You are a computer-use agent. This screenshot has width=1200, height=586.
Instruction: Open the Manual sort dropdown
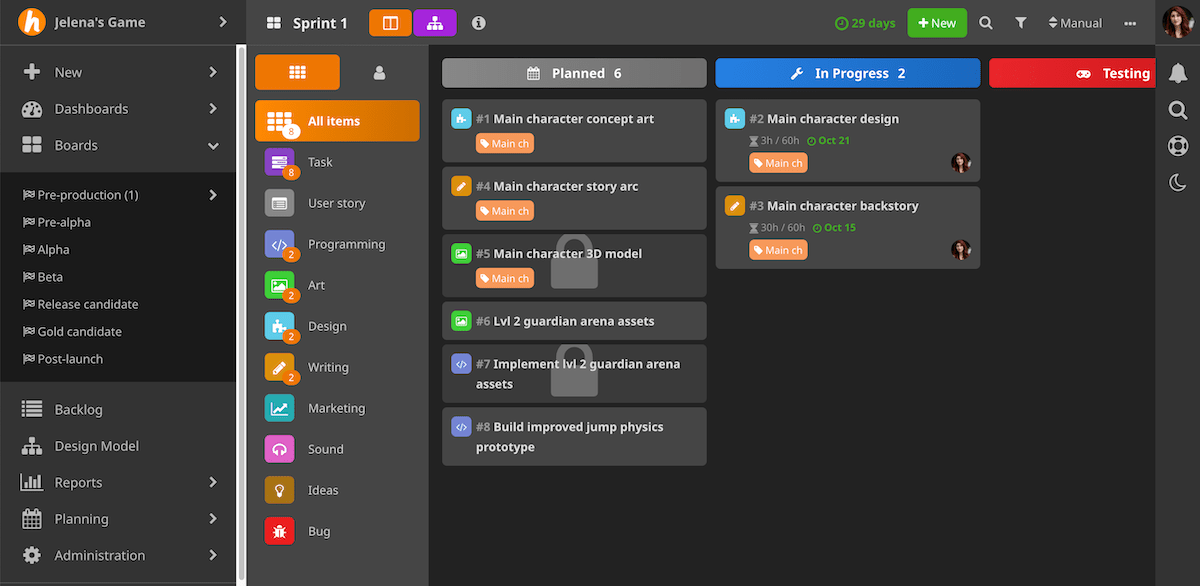[1074, 22]
